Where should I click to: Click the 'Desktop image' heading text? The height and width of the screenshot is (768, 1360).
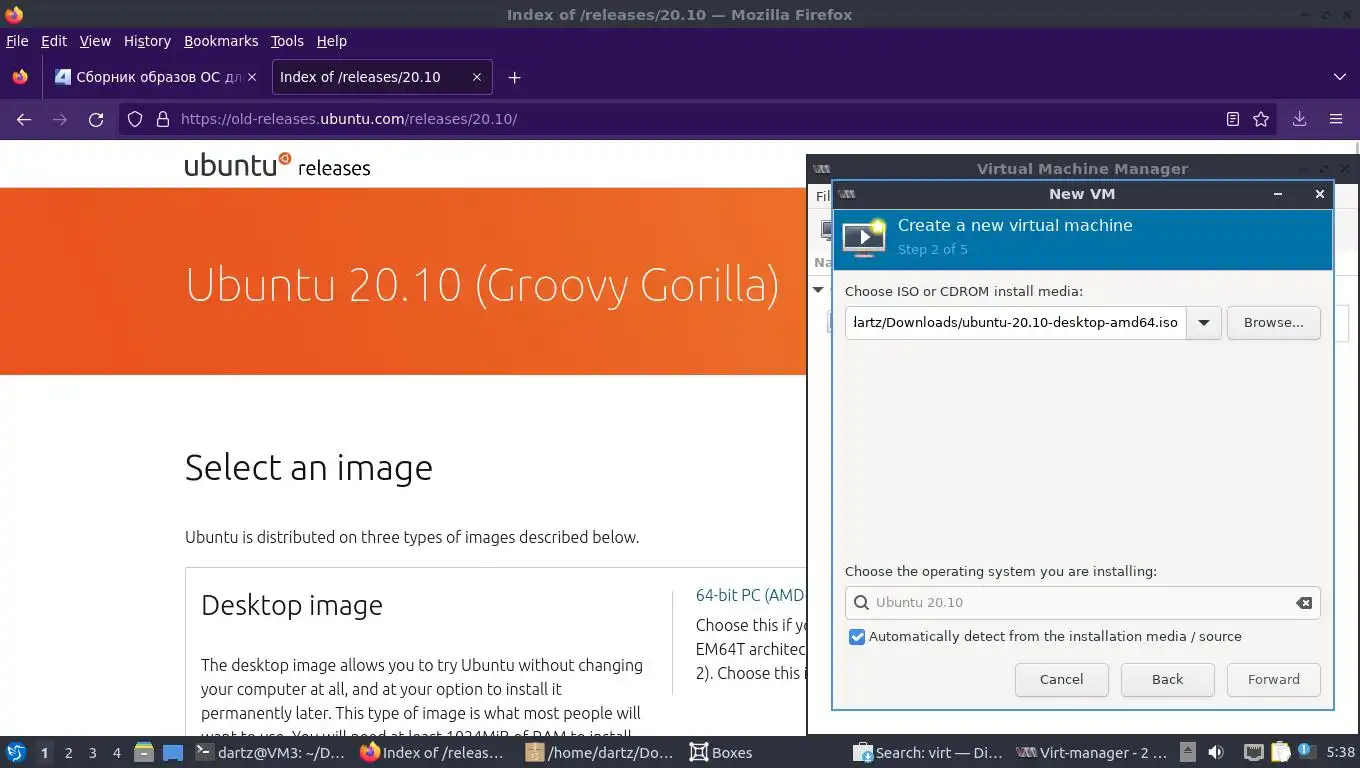click(292, 606)
